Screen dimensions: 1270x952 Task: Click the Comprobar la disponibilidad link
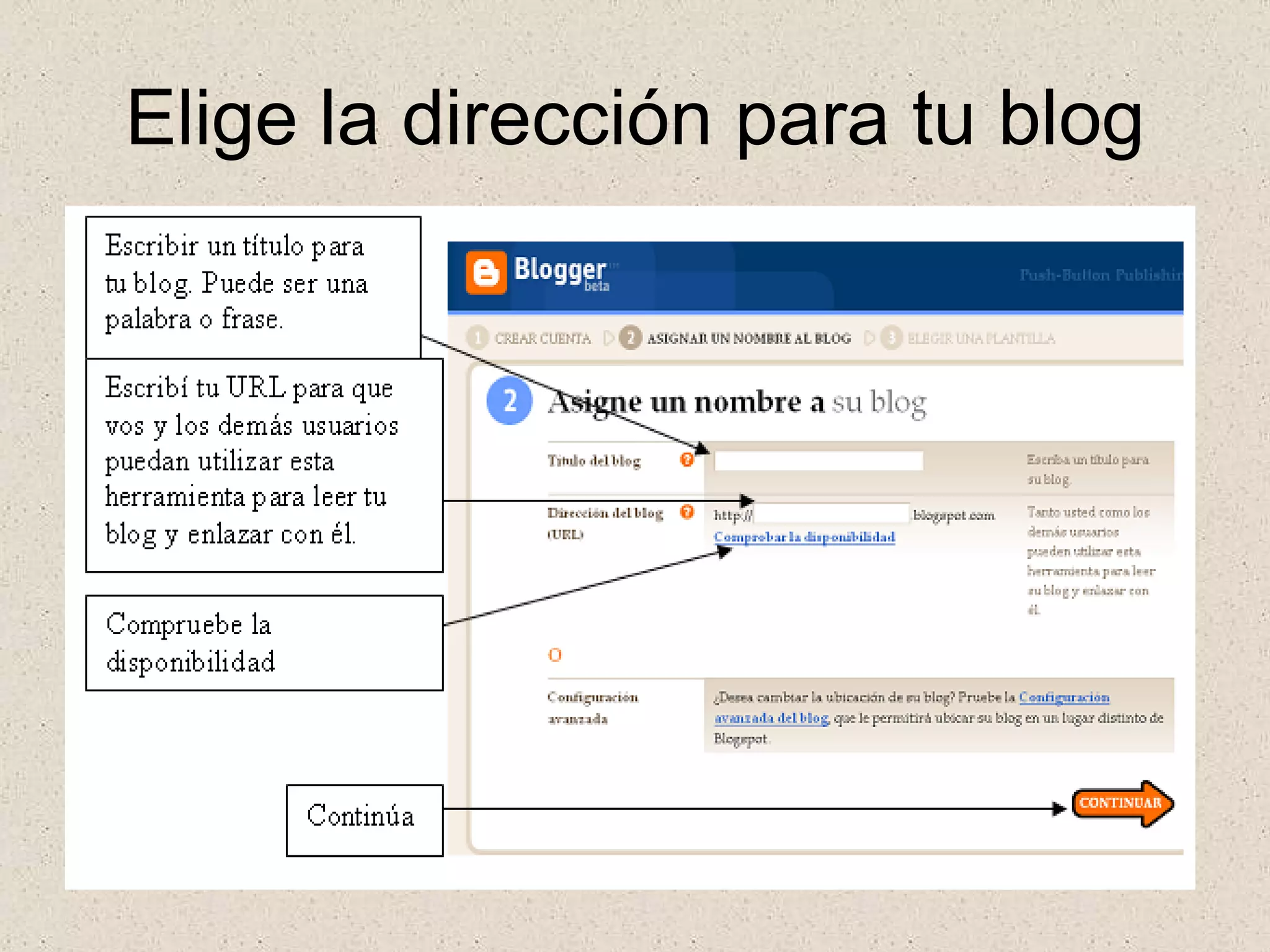point(804,537)
